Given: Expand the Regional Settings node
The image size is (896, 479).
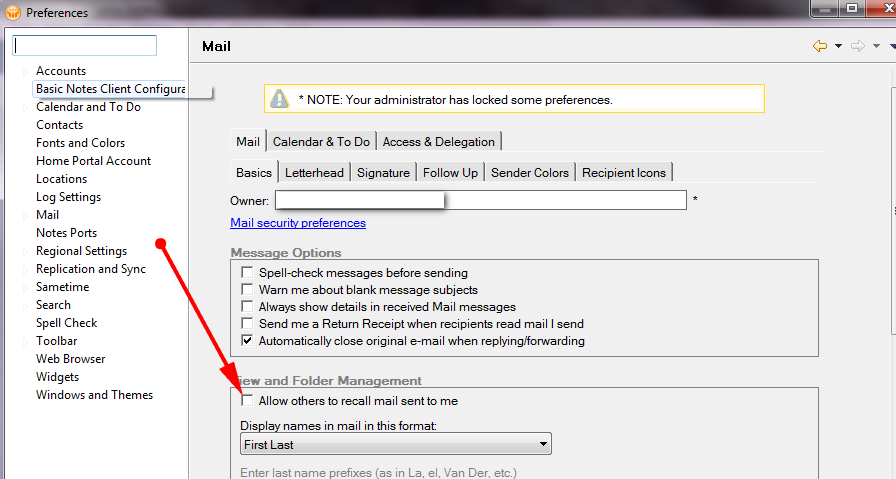Looking at the screenshot, I should [25, 252].
